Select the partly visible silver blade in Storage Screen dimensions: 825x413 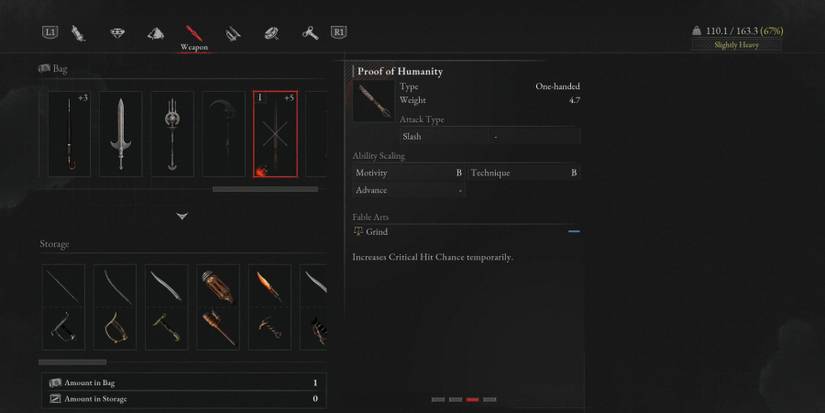click(x=314, y=286)
